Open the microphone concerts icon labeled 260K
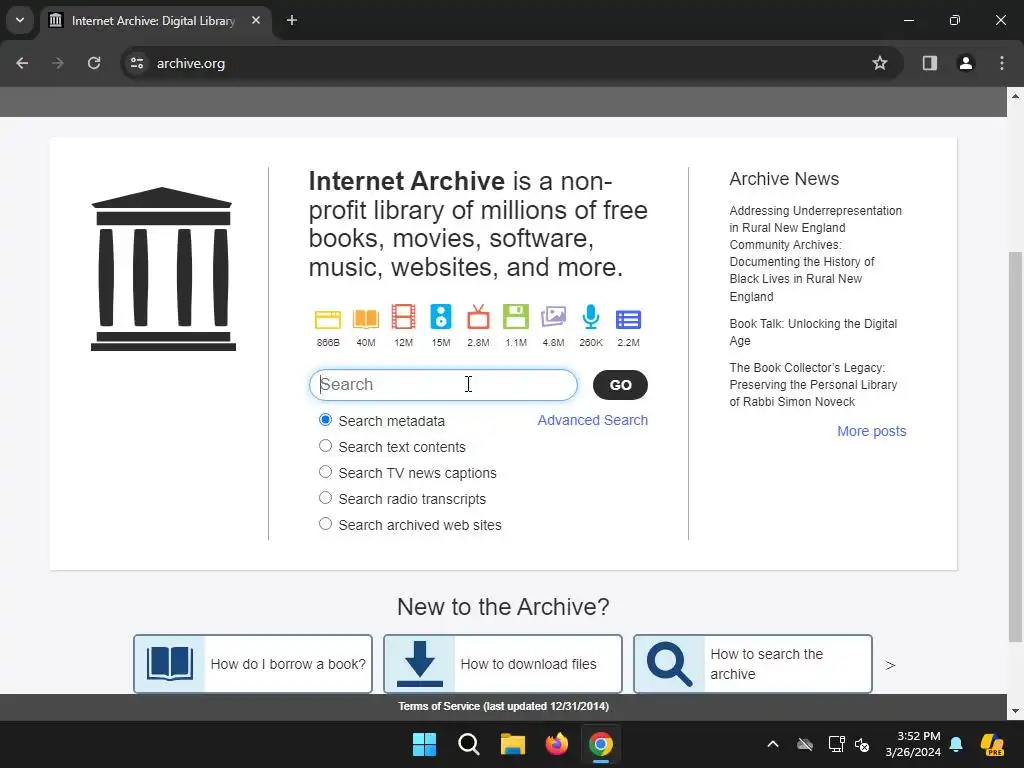 [590, 317]
